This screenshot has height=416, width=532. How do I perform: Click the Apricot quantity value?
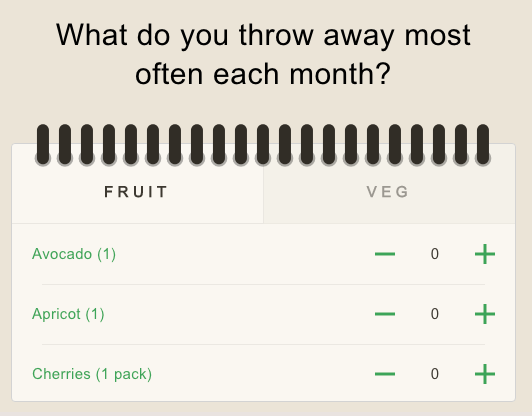point(435,314)
